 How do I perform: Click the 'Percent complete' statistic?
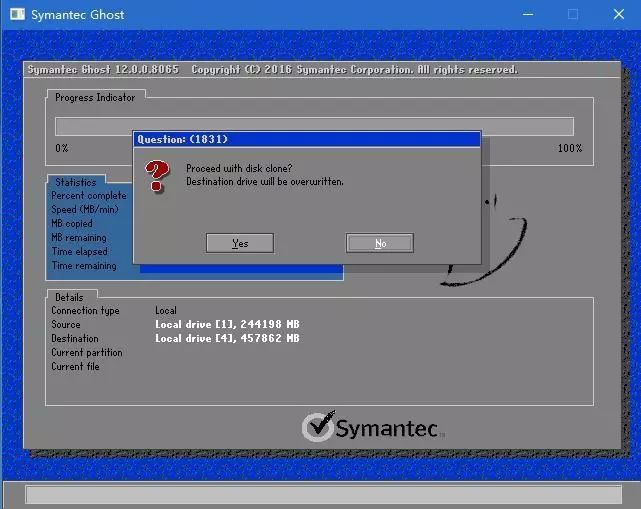89,196
